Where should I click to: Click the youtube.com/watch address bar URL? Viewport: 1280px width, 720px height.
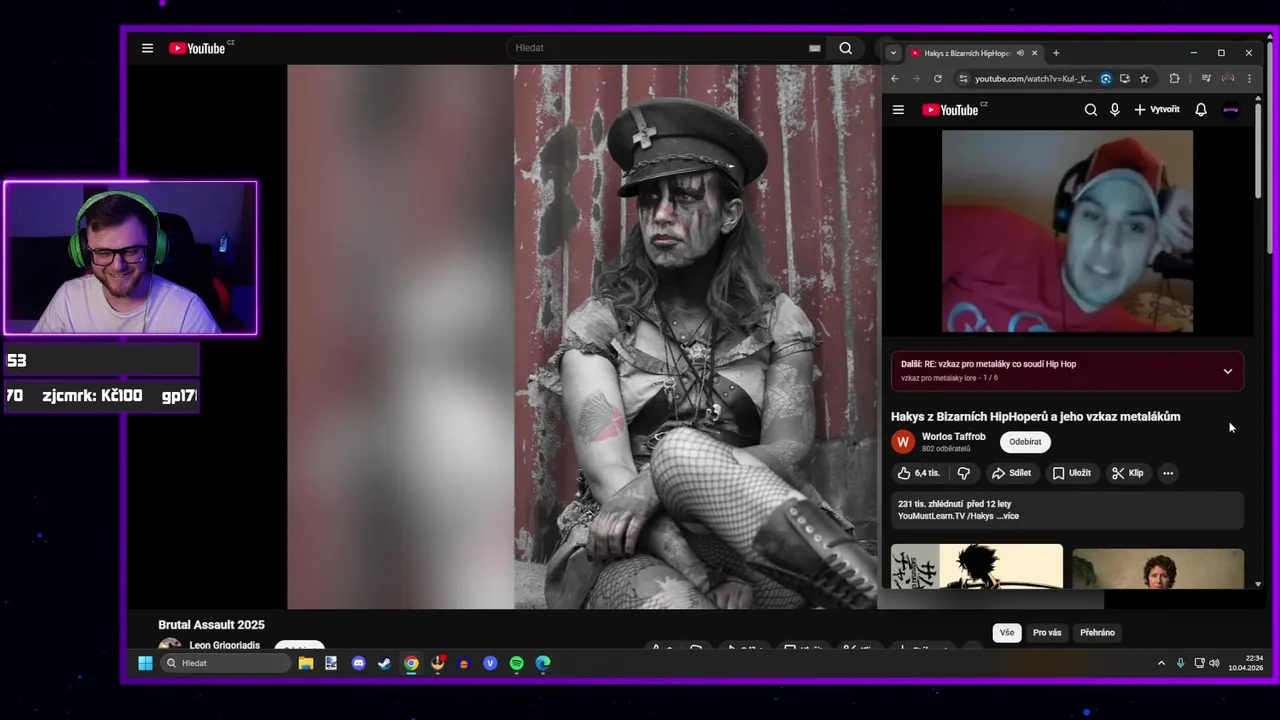click(1033, 79)
